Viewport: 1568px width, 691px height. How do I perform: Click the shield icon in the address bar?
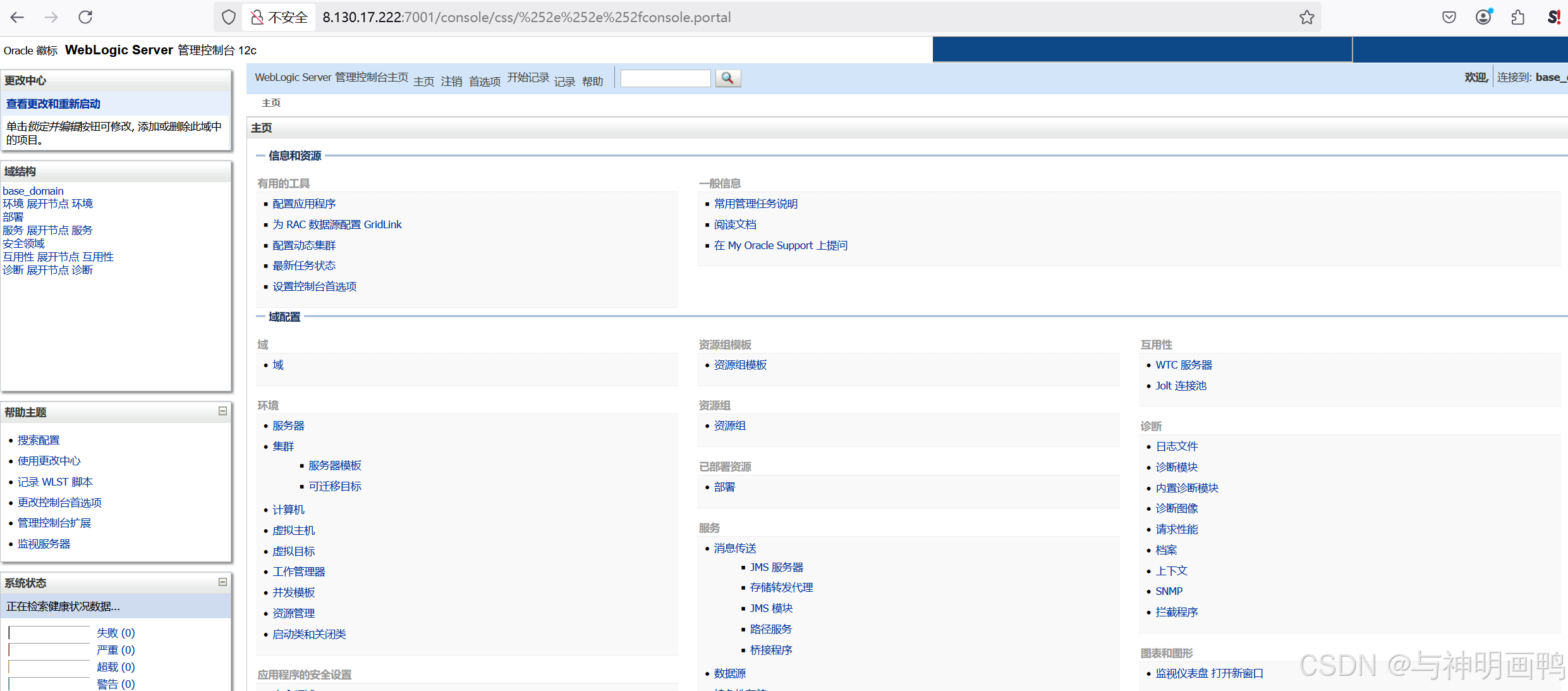tap(229, 17)
